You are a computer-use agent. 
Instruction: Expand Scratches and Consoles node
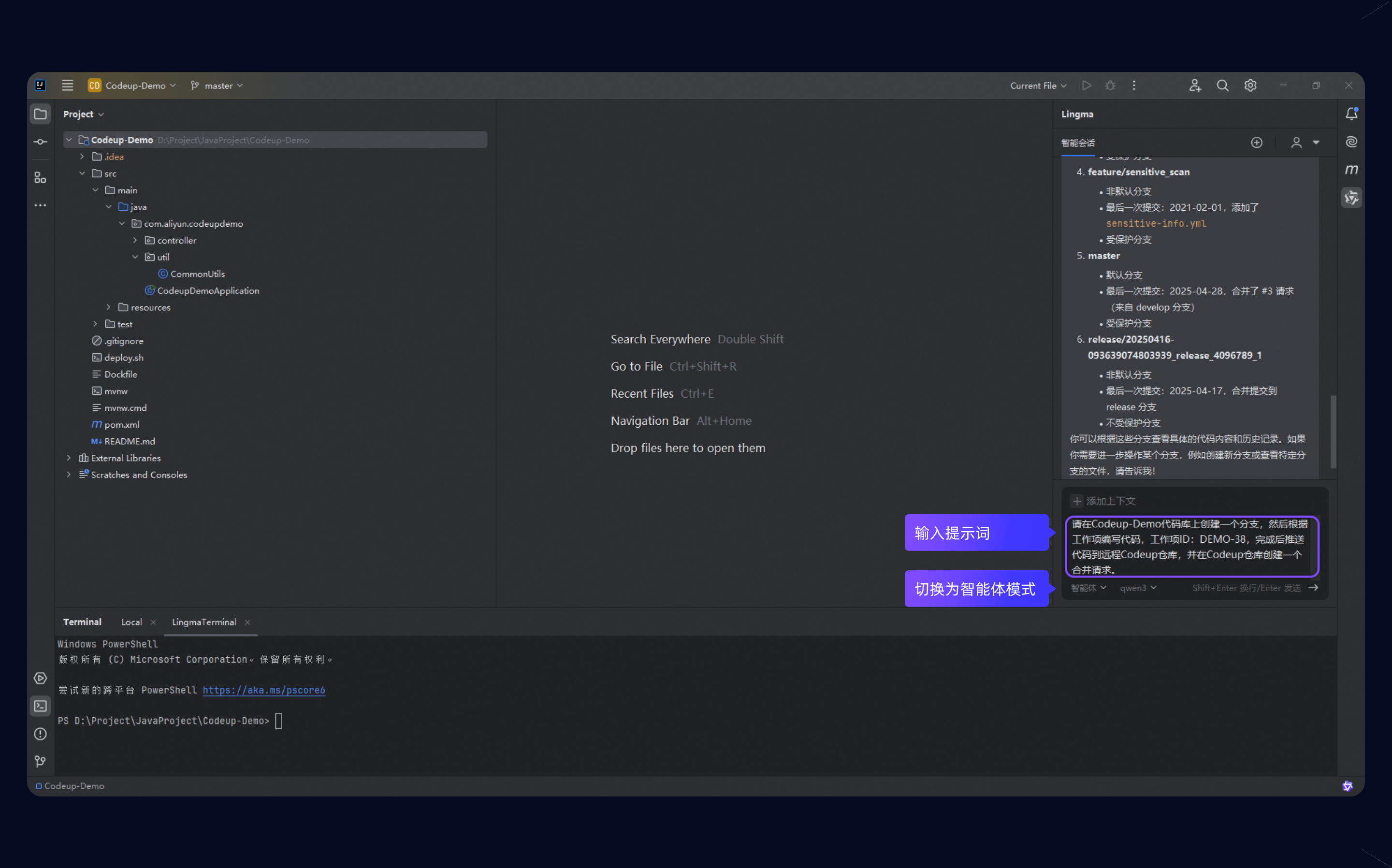point(69,475)
